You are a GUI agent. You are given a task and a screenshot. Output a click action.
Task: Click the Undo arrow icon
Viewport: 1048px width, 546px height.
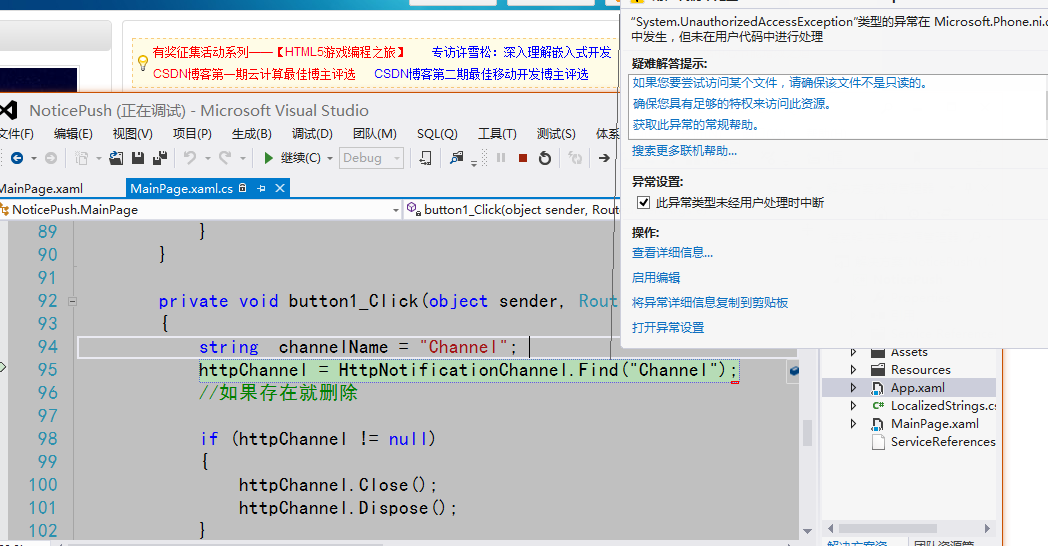(190, 158)
